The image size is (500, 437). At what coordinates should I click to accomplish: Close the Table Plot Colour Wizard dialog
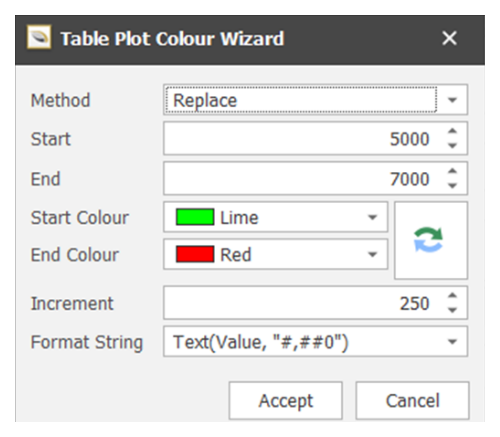(x=449, y=38)
